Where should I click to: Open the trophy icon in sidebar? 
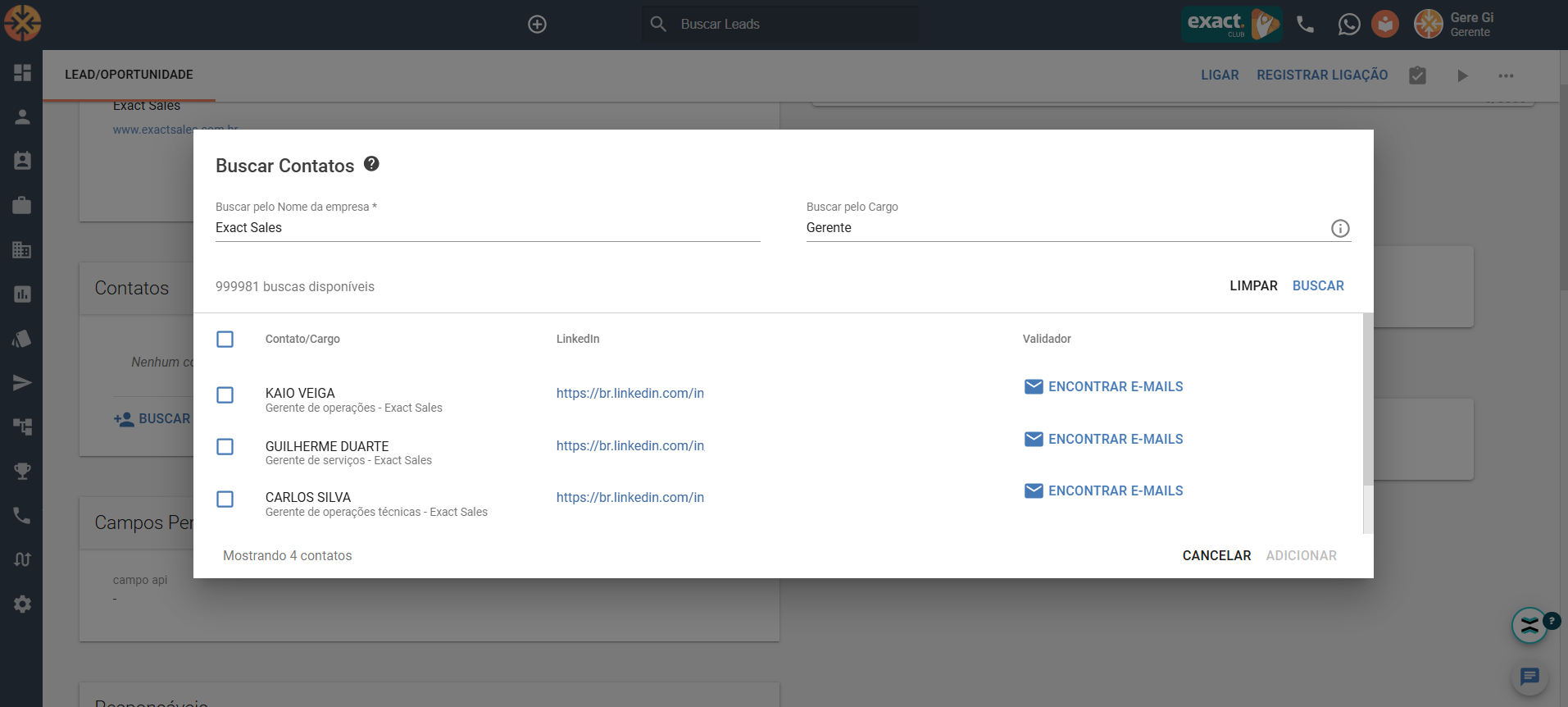tap(22, 471)
